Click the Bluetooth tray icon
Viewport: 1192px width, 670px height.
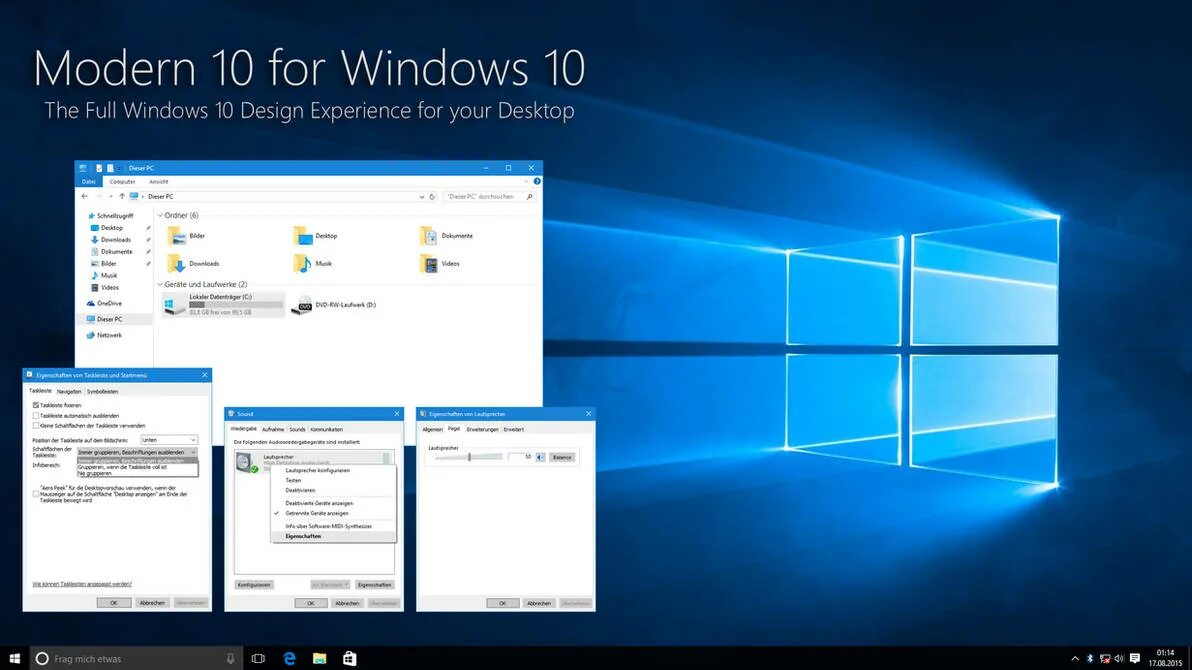pyautogui.click(x=1089, y=659)
